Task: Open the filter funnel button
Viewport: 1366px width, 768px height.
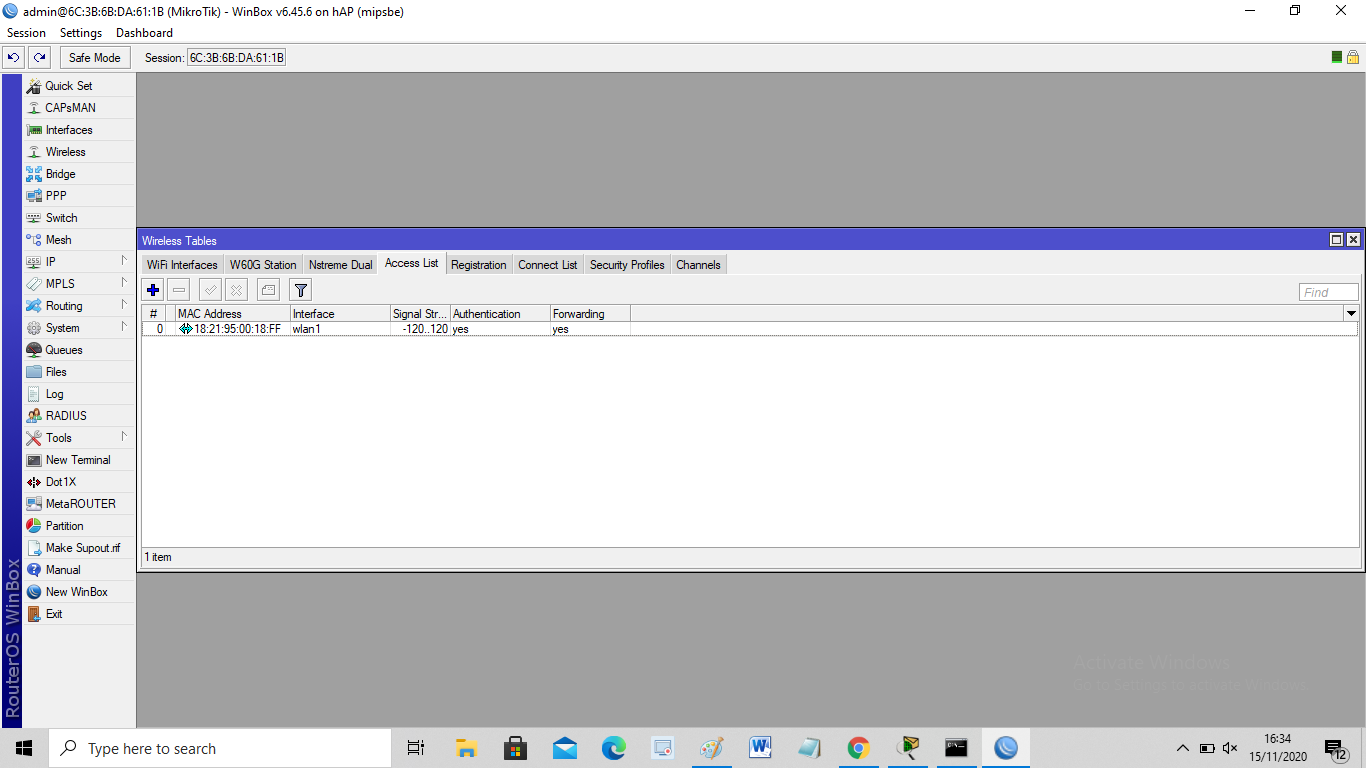Action: click(300, 290)
